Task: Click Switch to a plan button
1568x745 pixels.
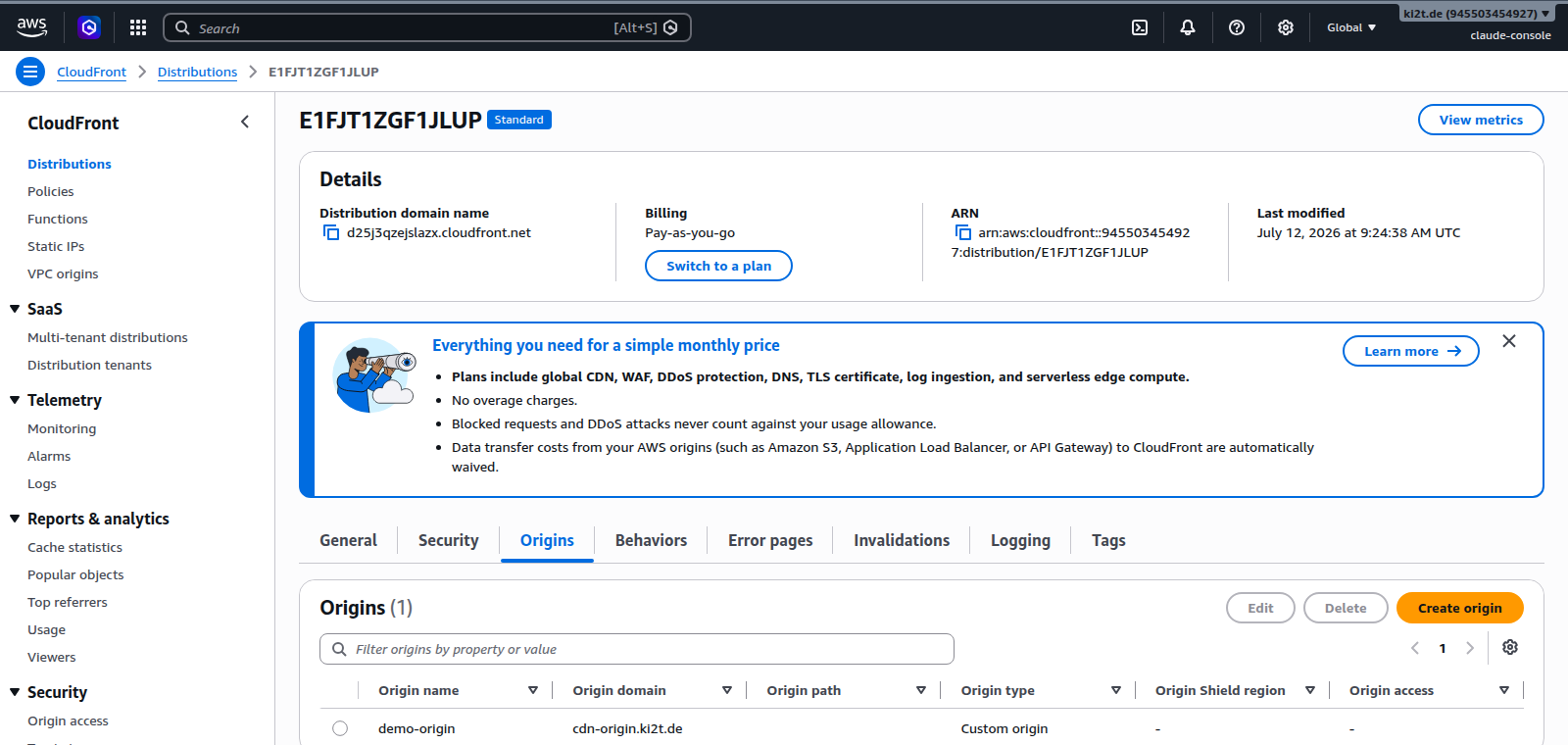Action: point(718,266)
